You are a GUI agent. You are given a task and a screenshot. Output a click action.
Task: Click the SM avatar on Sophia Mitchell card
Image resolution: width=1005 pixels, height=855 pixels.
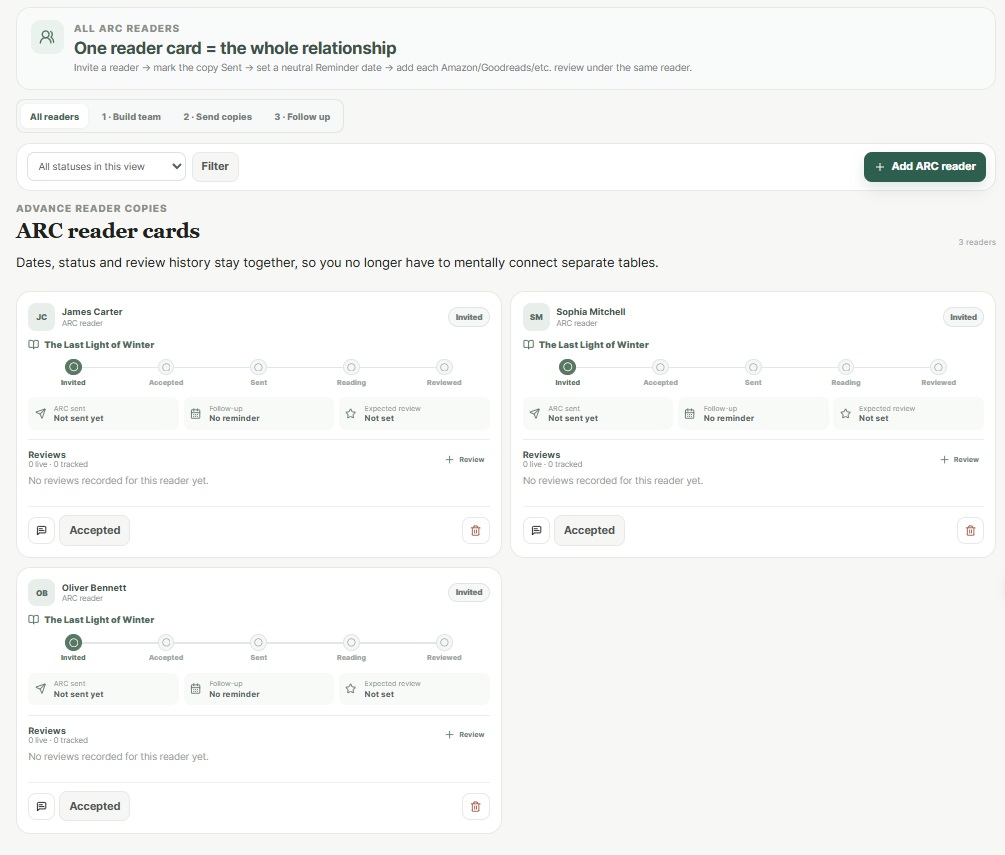pyautogui.click(x=536, y=317)
